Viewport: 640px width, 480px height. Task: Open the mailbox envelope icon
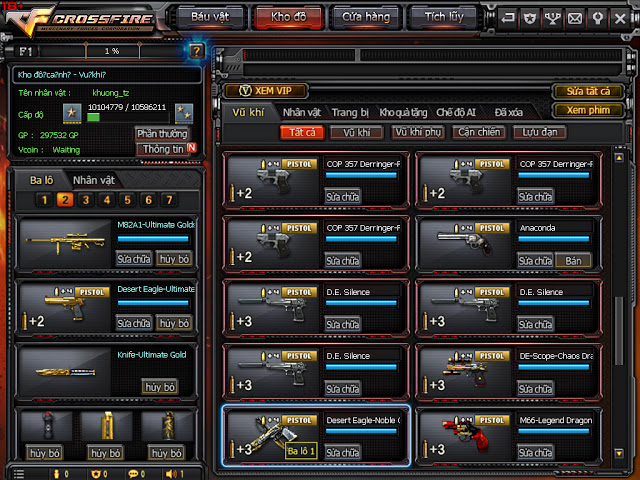click(575, 18)
